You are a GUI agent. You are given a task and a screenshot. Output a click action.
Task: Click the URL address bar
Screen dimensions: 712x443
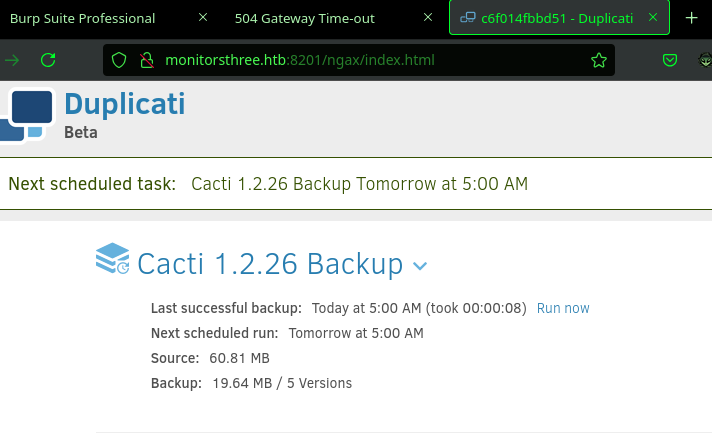(x=359, y=60)
